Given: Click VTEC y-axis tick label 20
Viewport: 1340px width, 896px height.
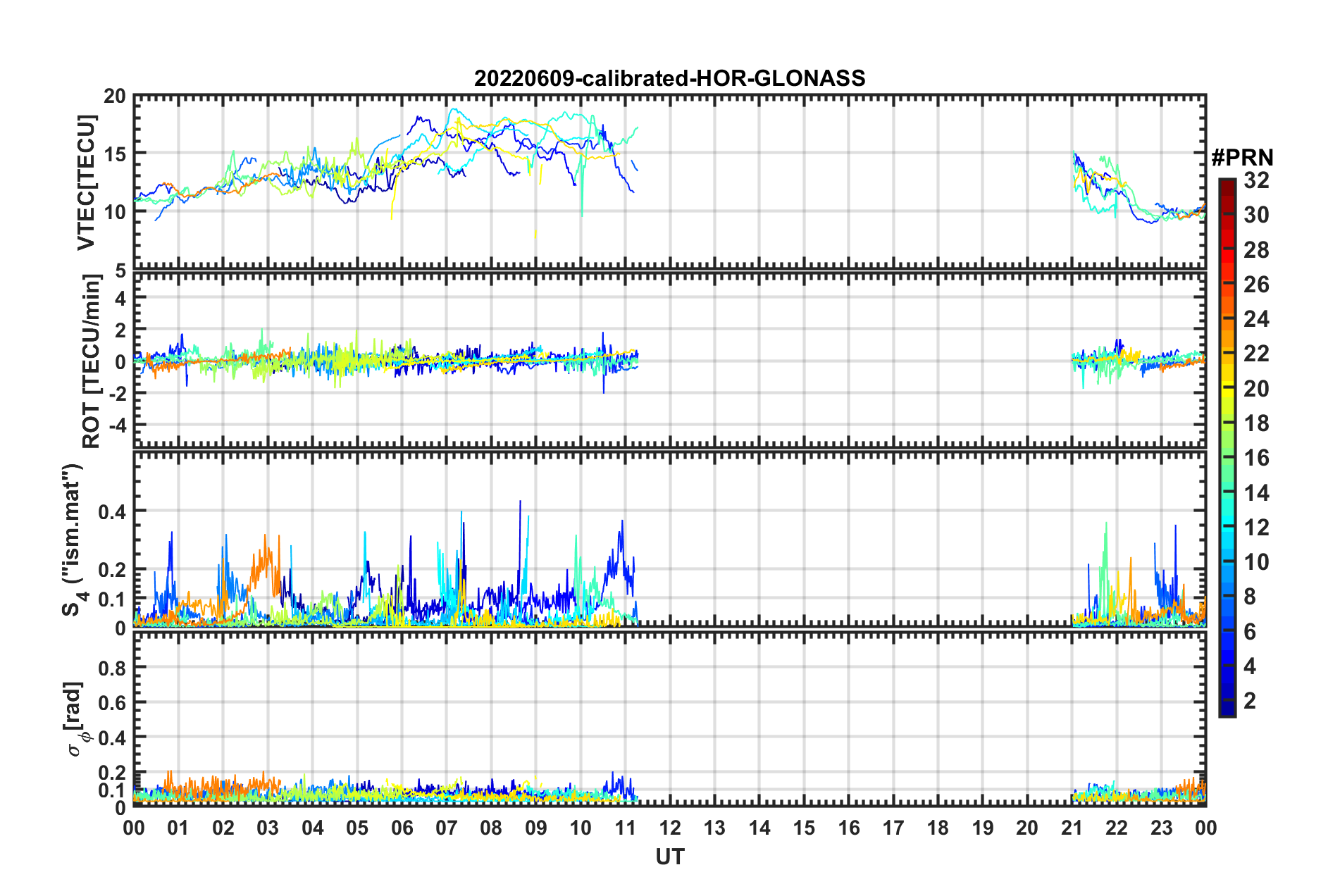Looking at the screenshot, I should tap(115, 97).
